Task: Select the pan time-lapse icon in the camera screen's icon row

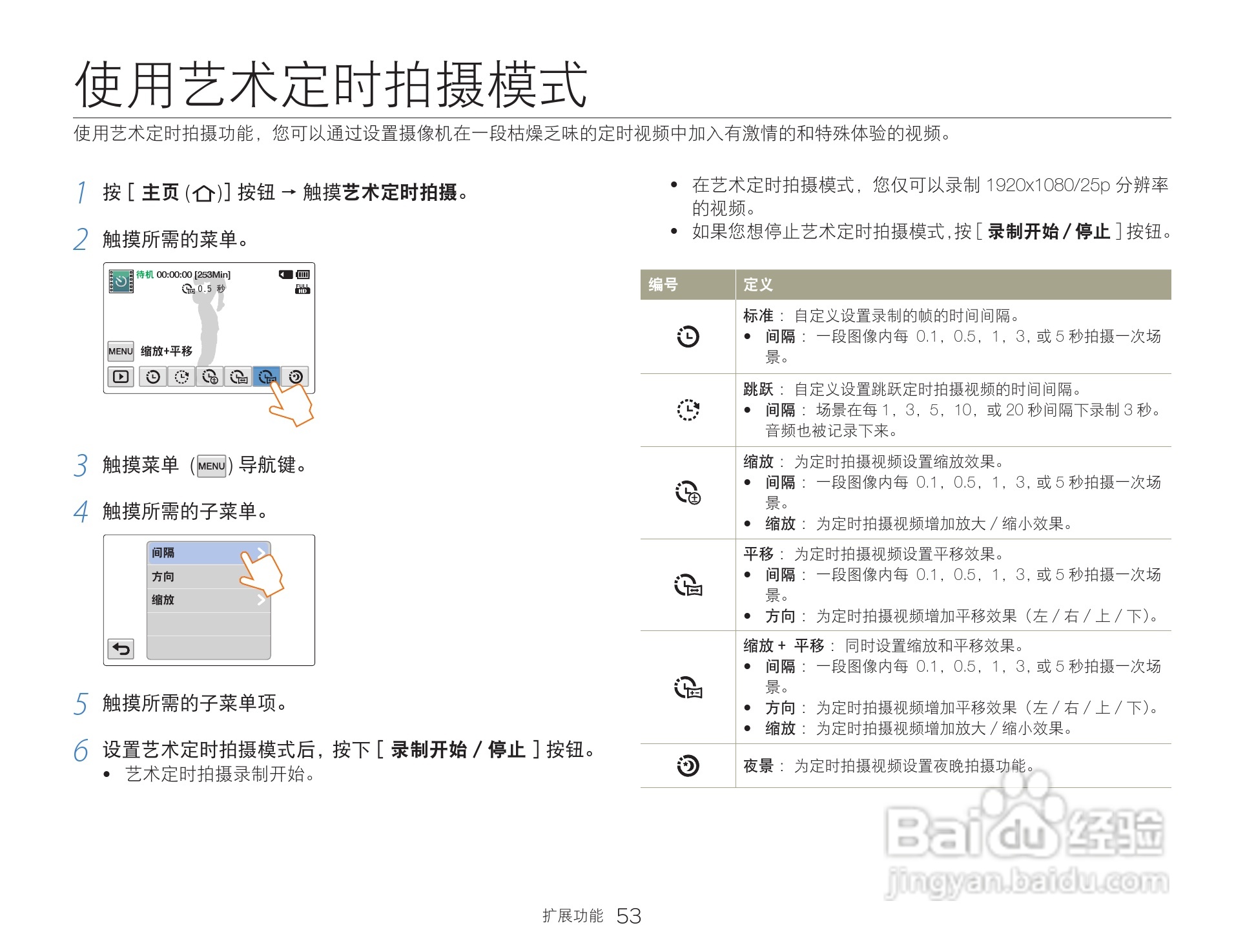Action: (x=238, y=377)
